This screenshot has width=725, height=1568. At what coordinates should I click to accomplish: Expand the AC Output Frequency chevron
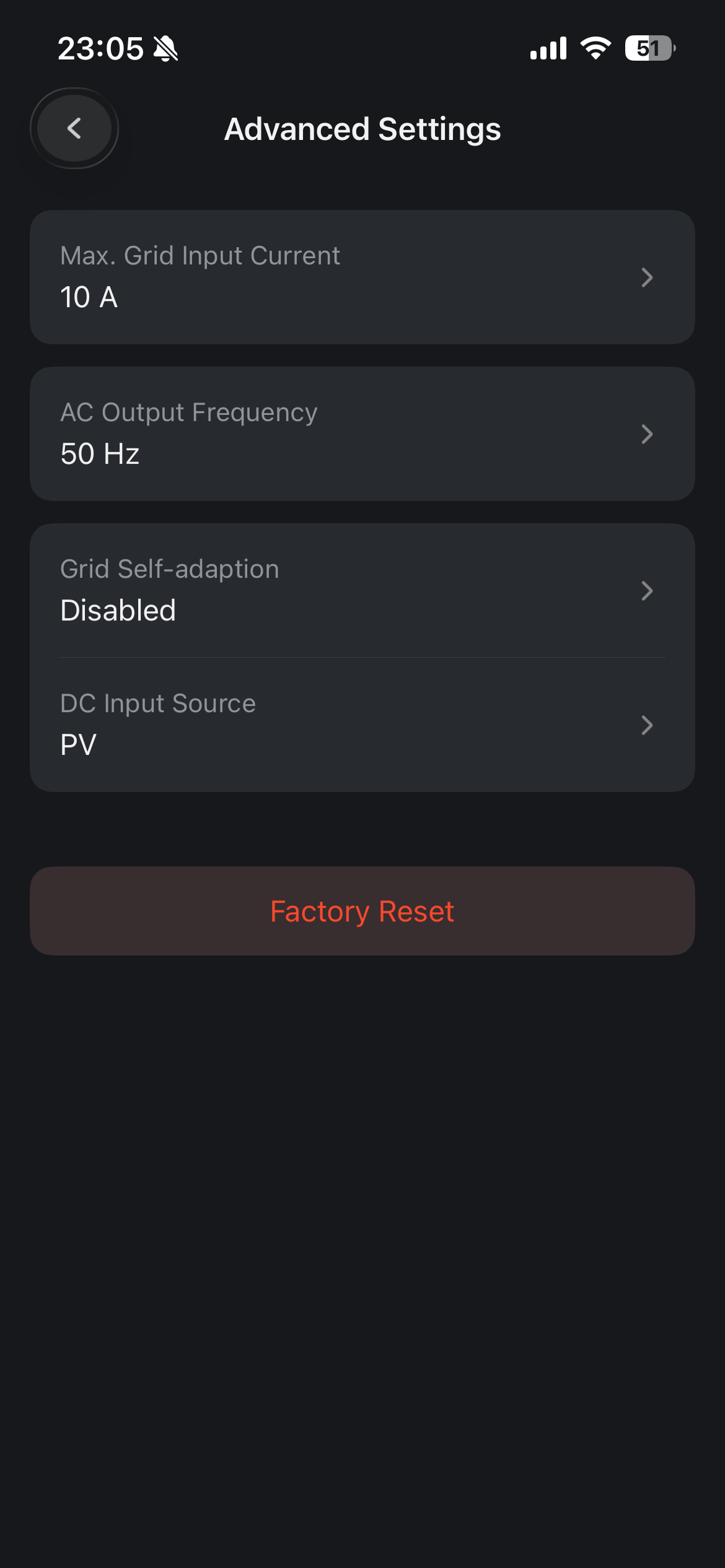647,434
